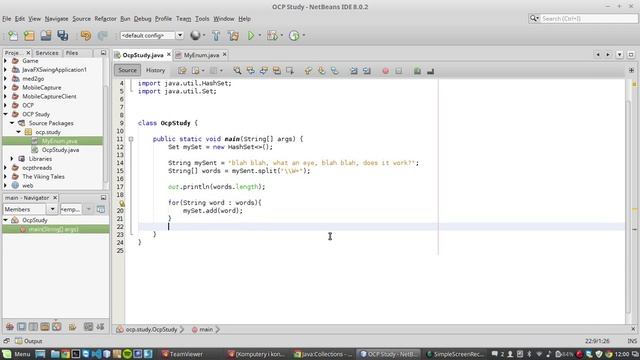Click the Shift Line Left icon
Image resolution: width=640 pixels, height=360 pixels.
(x=353, y=71)
